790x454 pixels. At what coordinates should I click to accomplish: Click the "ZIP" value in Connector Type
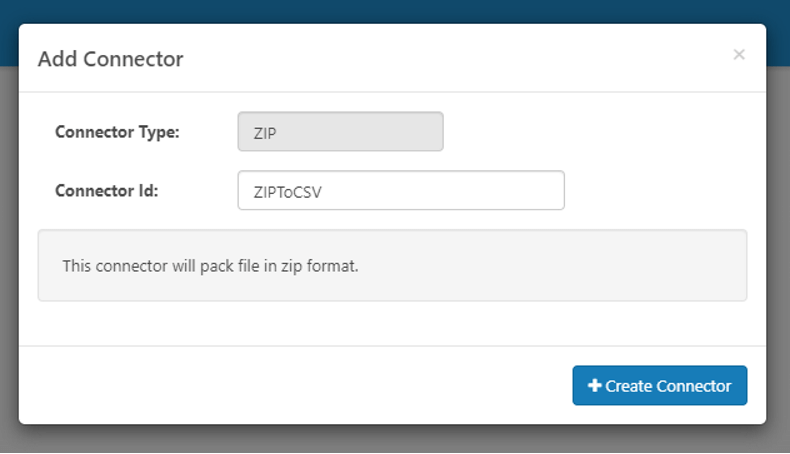pos(265,132)
